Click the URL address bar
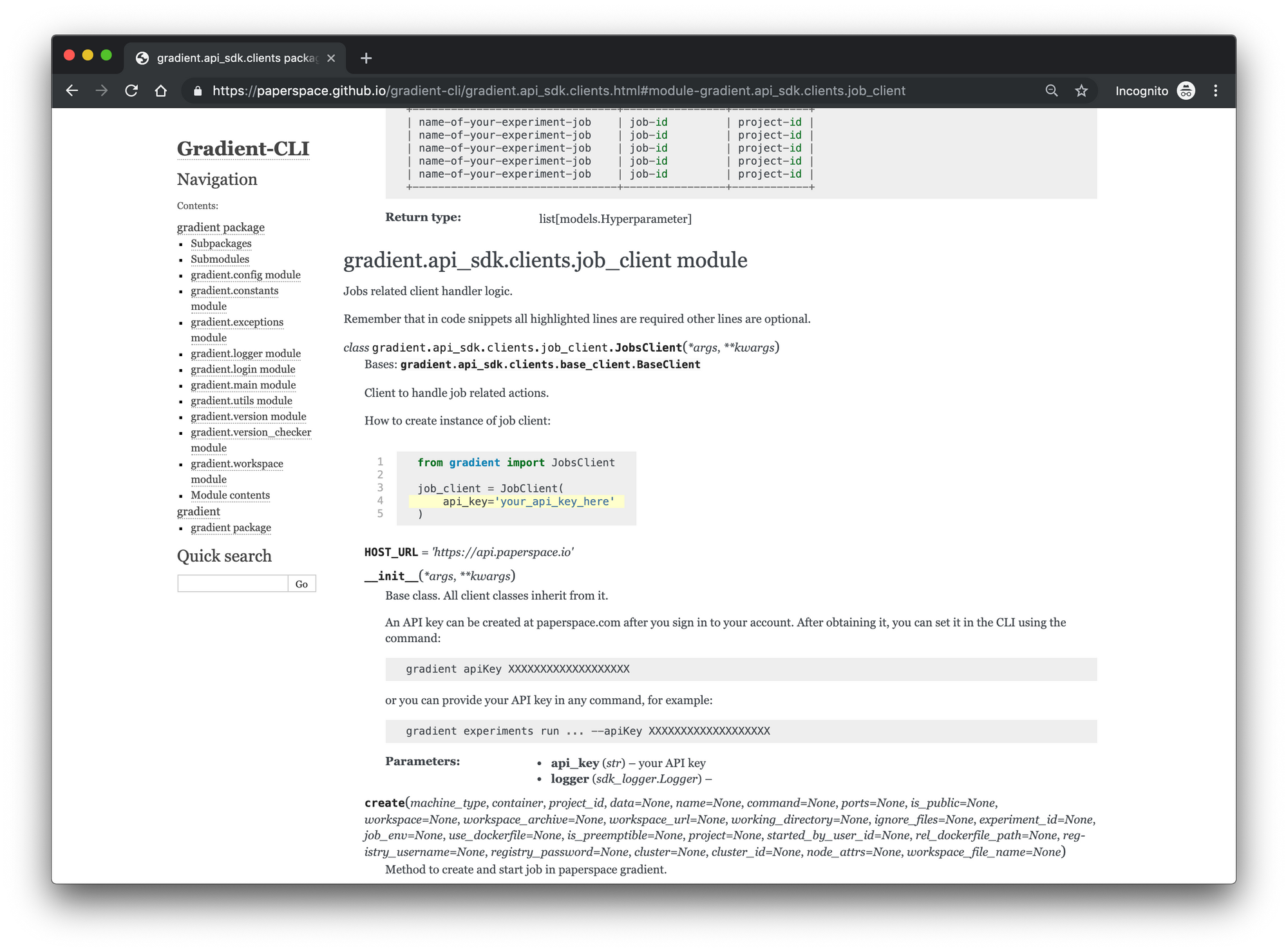The width and height of the screenshot is (1288, 952). [558, 91]
